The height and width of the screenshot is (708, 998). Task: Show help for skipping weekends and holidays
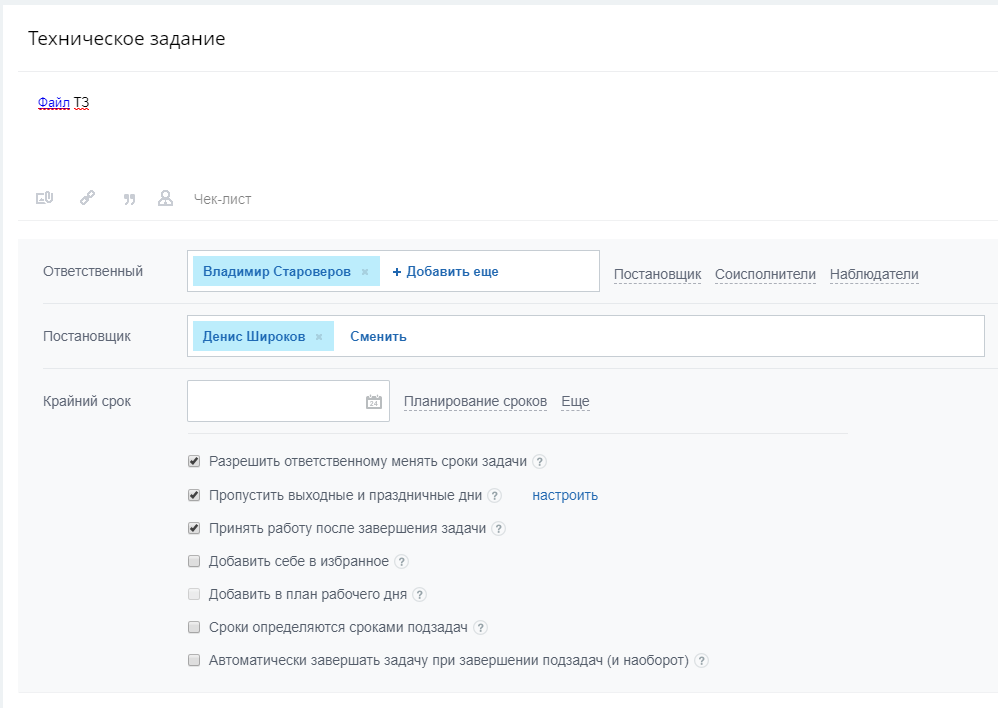[495, 495]
